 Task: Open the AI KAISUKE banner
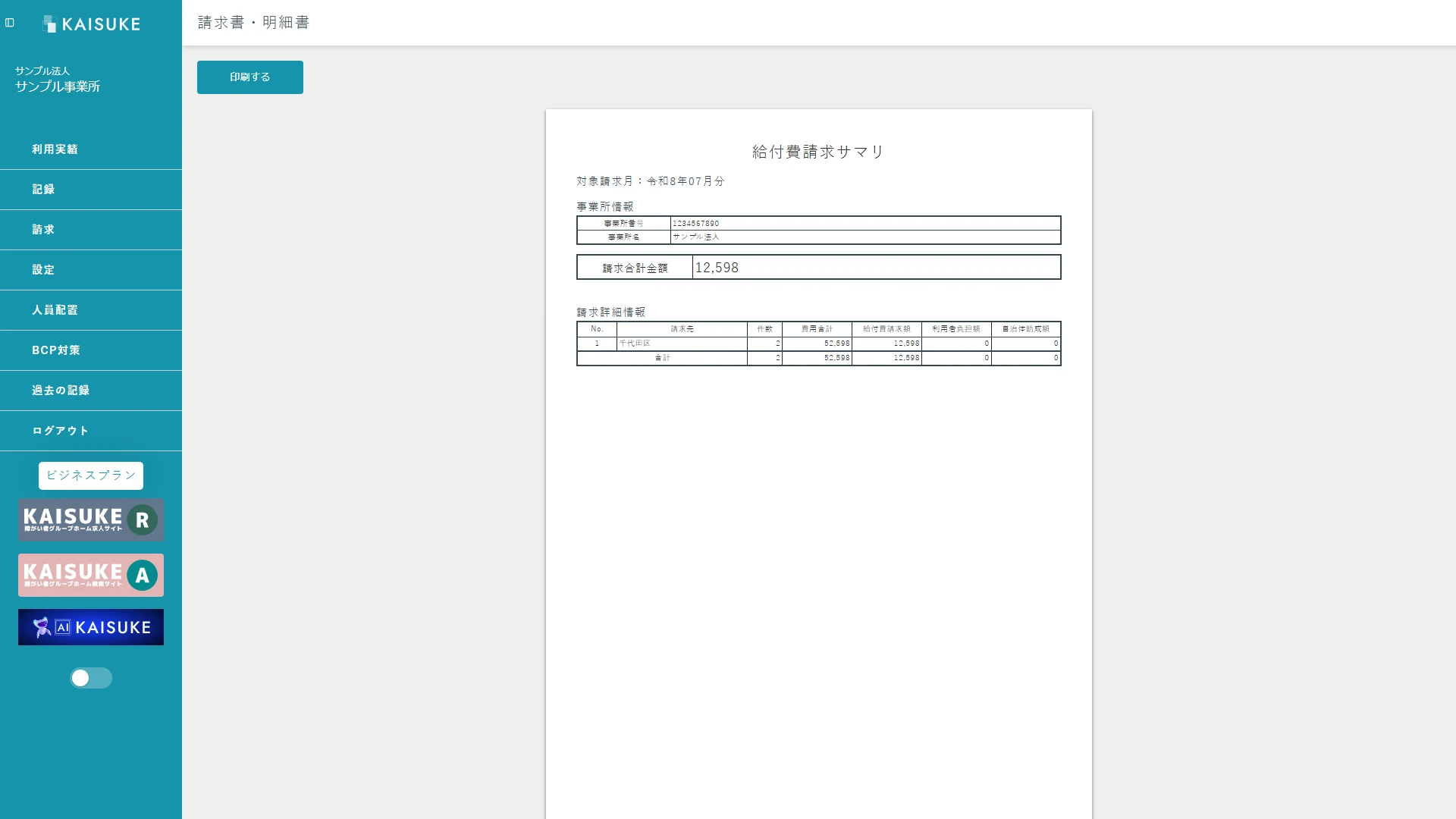[x=91, y=627]
